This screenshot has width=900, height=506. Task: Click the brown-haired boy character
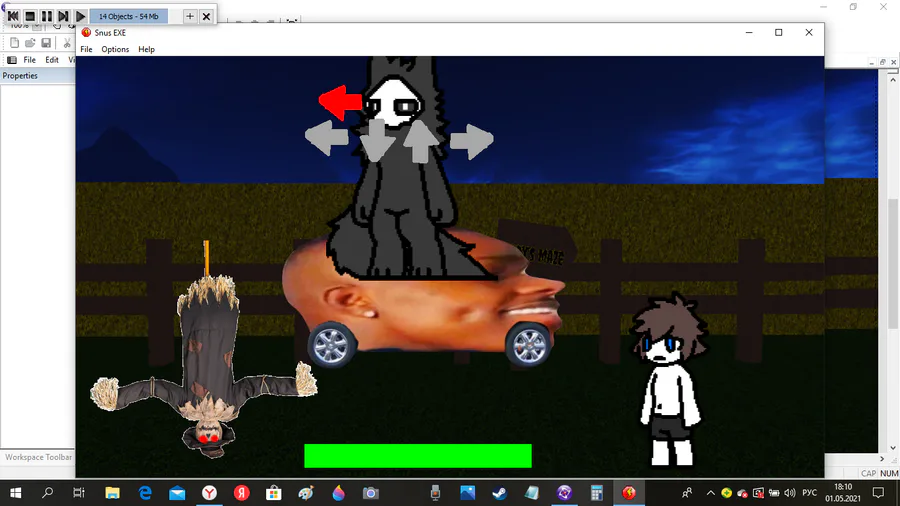click(x=669, y=380)
